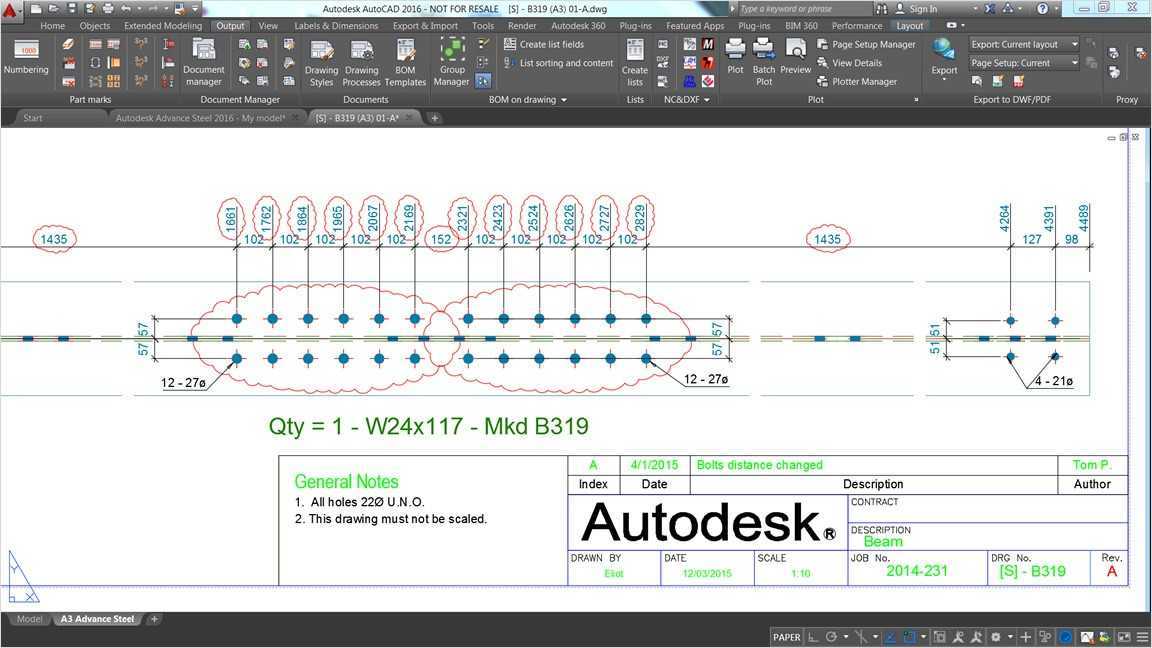The image size is (1152, 648).
Task: Start Batch Plot
Action: tap(764, 62)
